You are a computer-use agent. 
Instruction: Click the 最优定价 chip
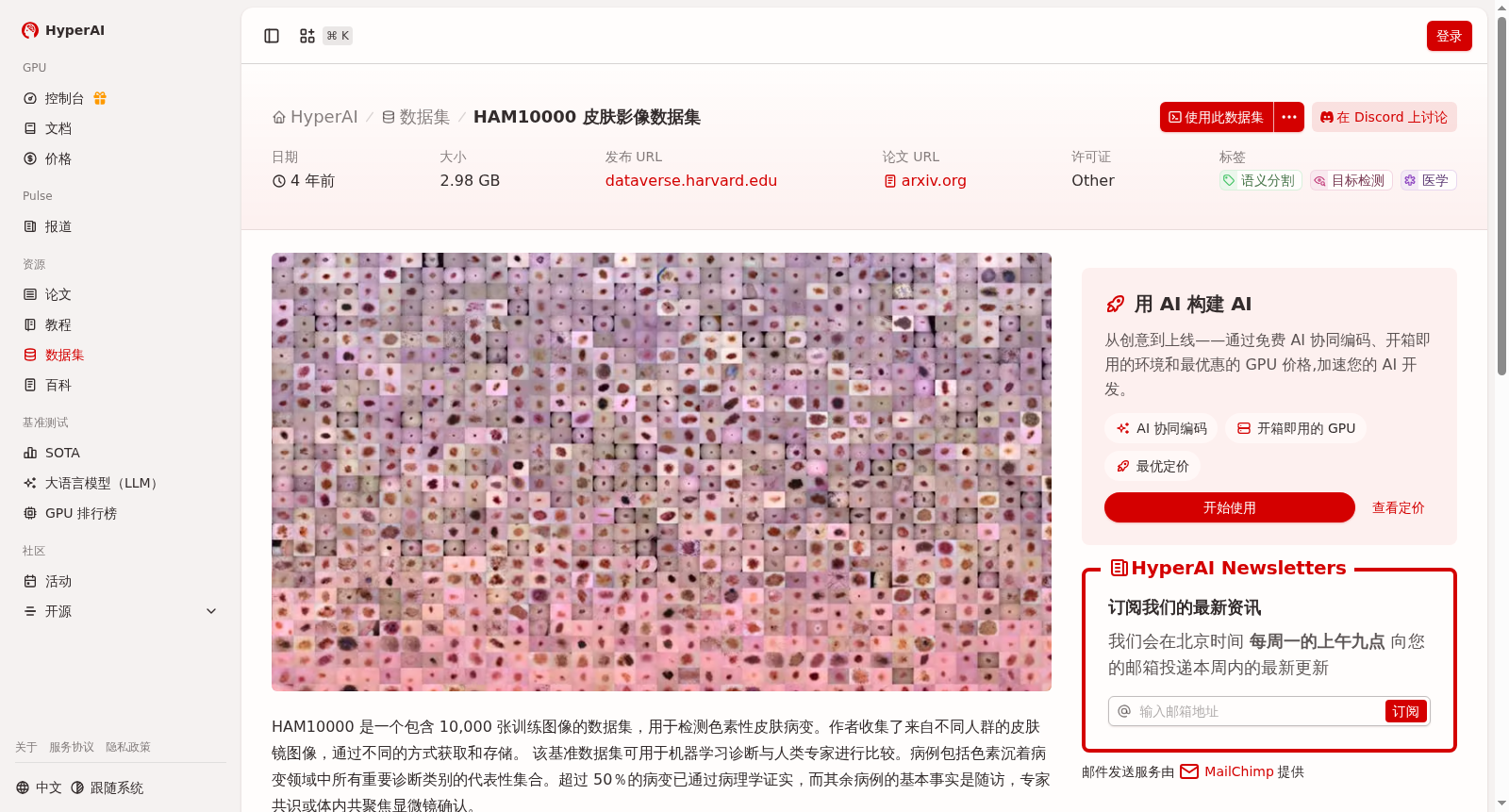(x=1152, y=466)
